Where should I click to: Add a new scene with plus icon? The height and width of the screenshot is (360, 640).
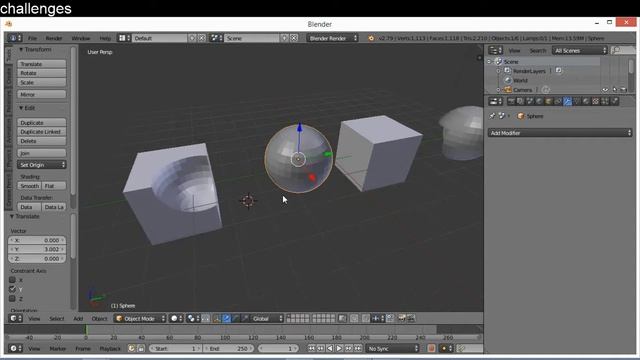[x=284, y=38]
